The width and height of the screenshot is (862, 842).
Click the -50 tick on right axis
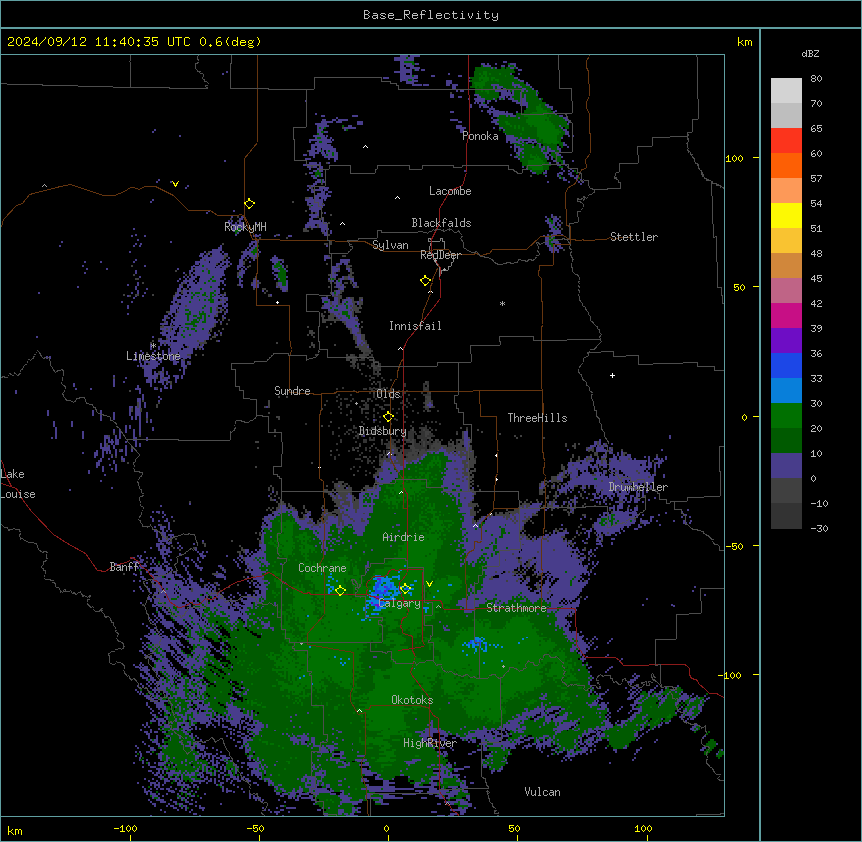click(734, 546)
